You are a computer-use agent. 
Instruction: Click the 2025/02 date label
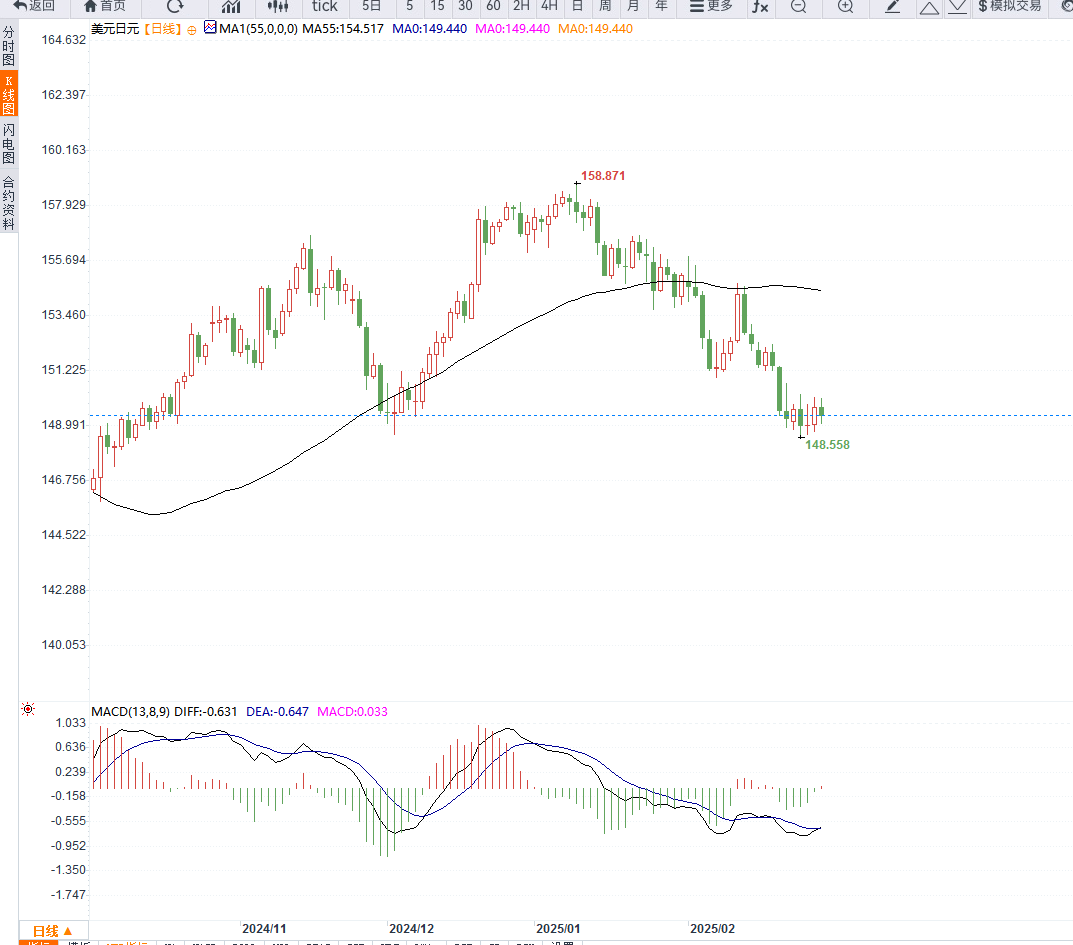(x=712, y=929)
